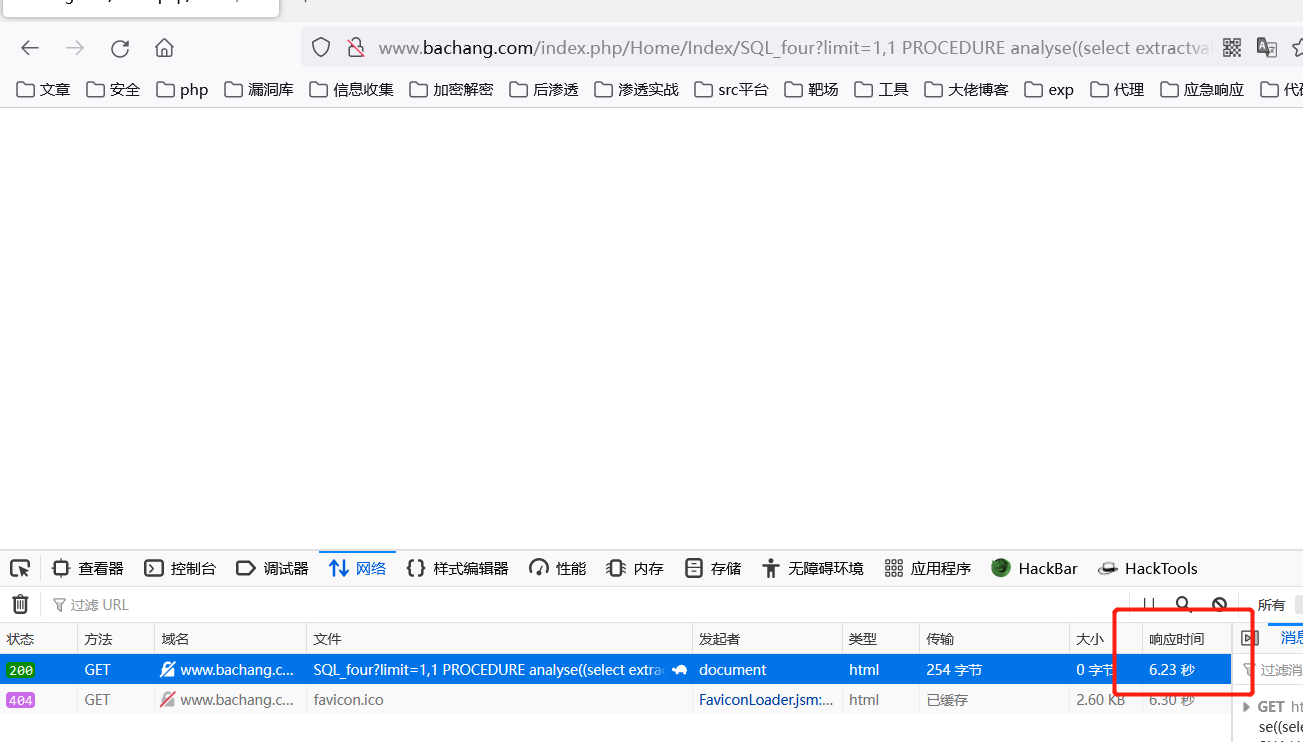The width and height of the screenshot is (1303, 742).
Task: Clear network requests with trash icon
Action: point(20,604)
